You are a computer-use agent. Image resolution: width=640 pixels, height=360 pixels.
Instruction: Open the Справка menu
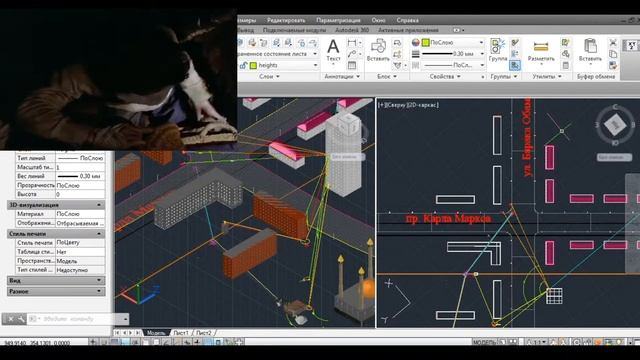point(407,20)
